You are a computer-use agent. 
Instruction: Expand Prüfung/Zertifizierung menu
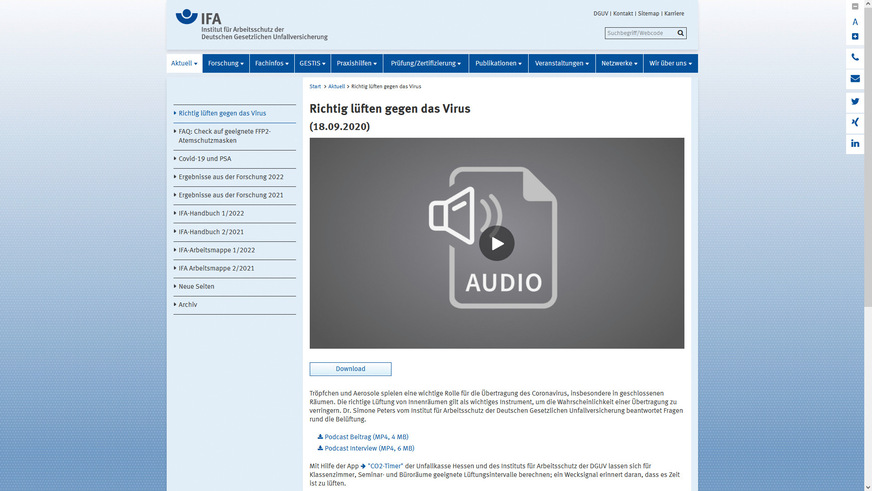(426, 63)
